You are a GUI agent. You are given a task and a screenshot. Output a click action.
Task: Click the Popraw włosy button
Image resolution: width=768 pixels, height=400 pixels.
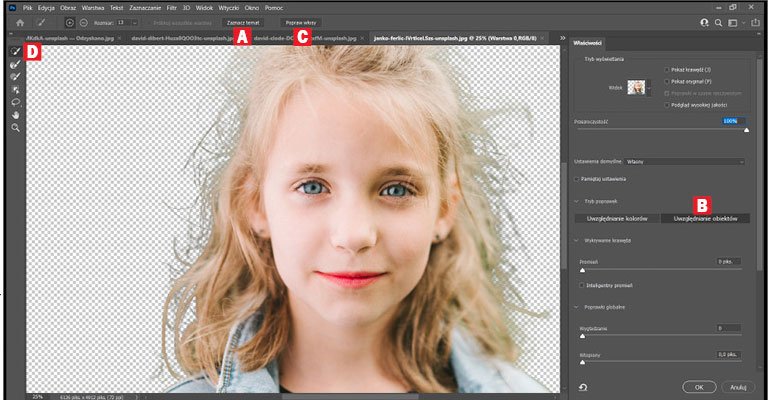coord(301,23)
